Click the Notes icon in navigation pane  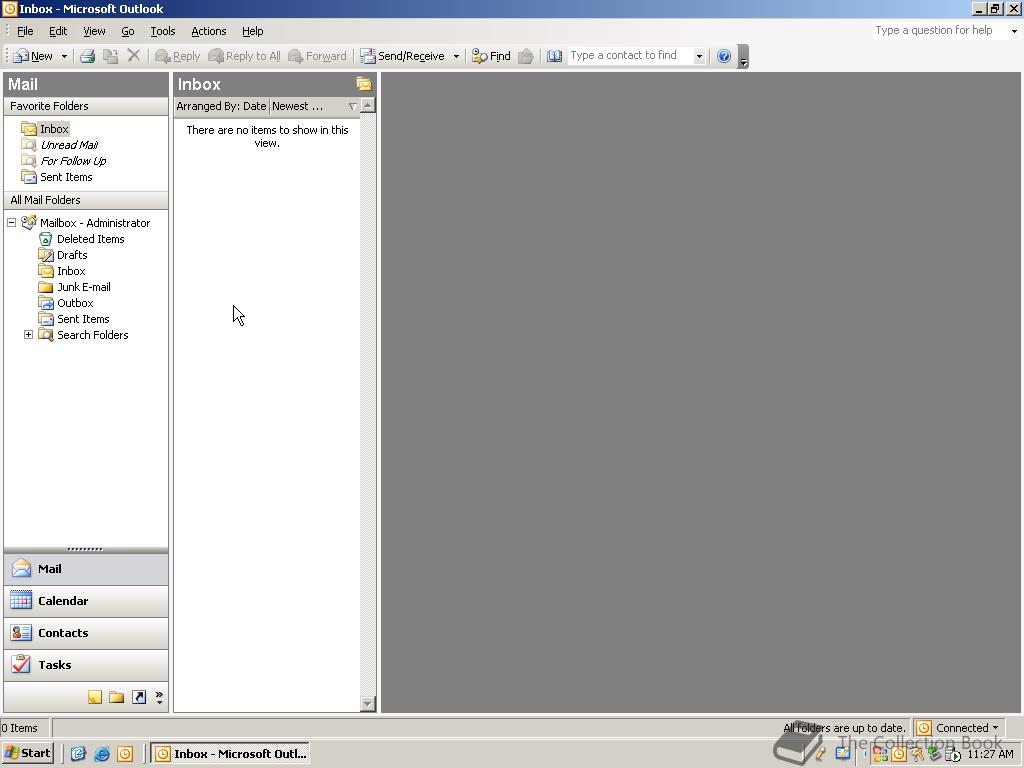pos(95,697)
